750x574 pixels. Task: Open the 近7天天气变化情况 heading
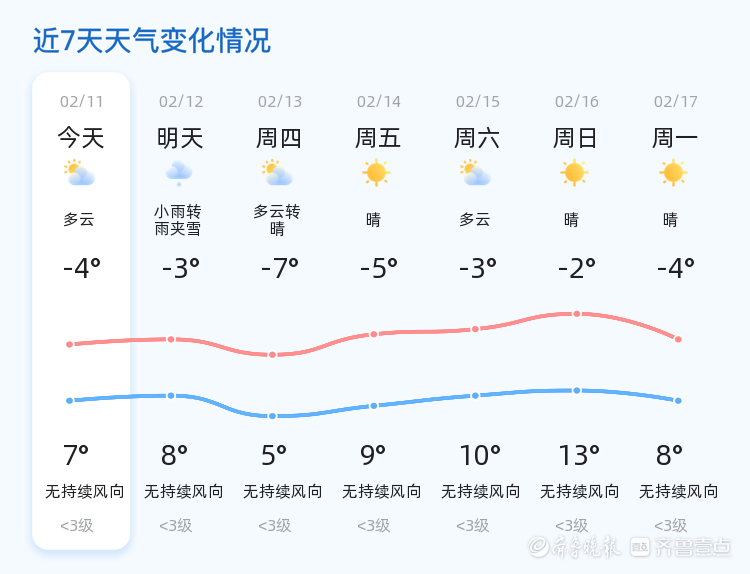tap(152, 41)
